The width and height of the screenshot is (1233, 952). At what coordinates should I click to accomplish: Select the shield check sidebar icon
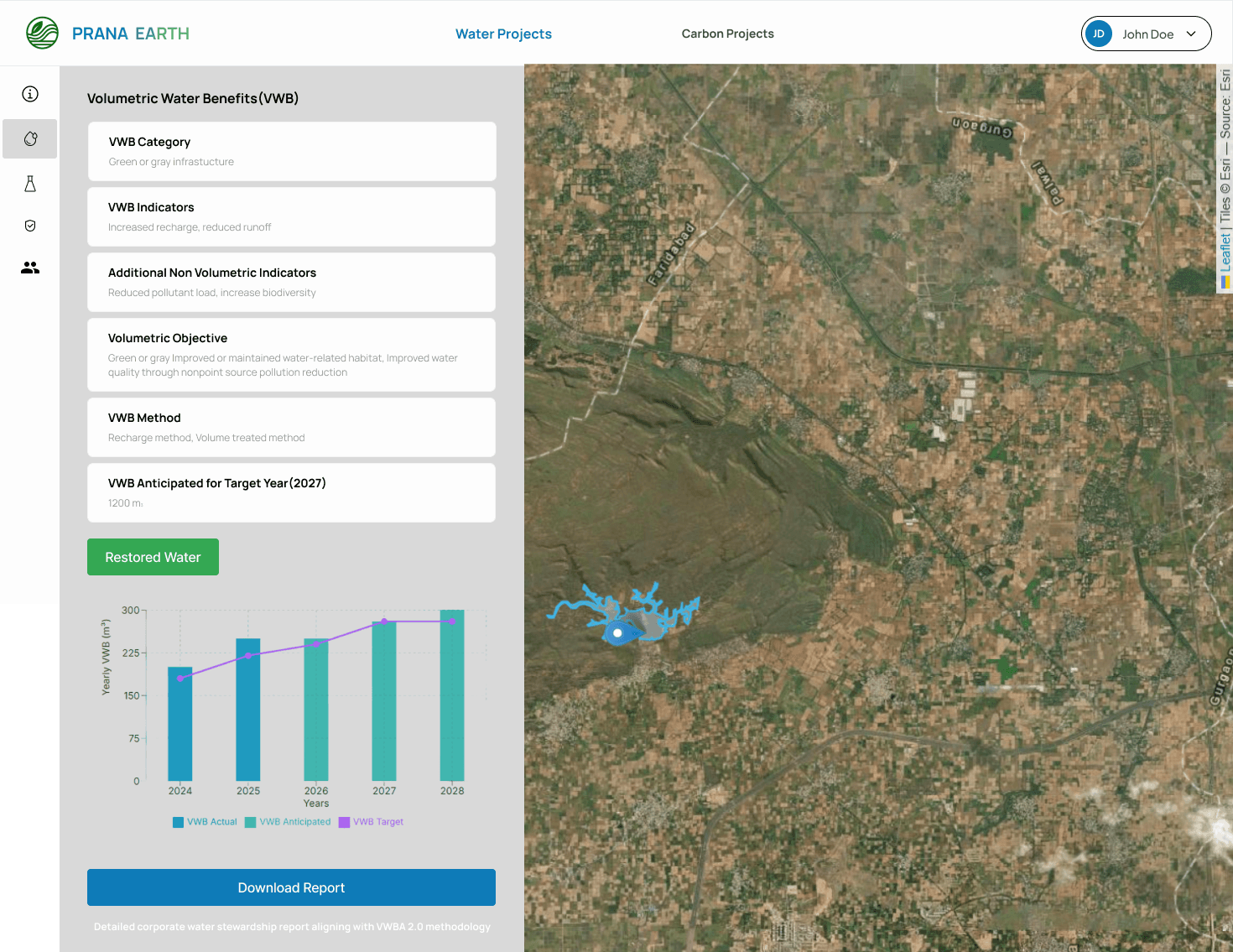pos(30,226)
